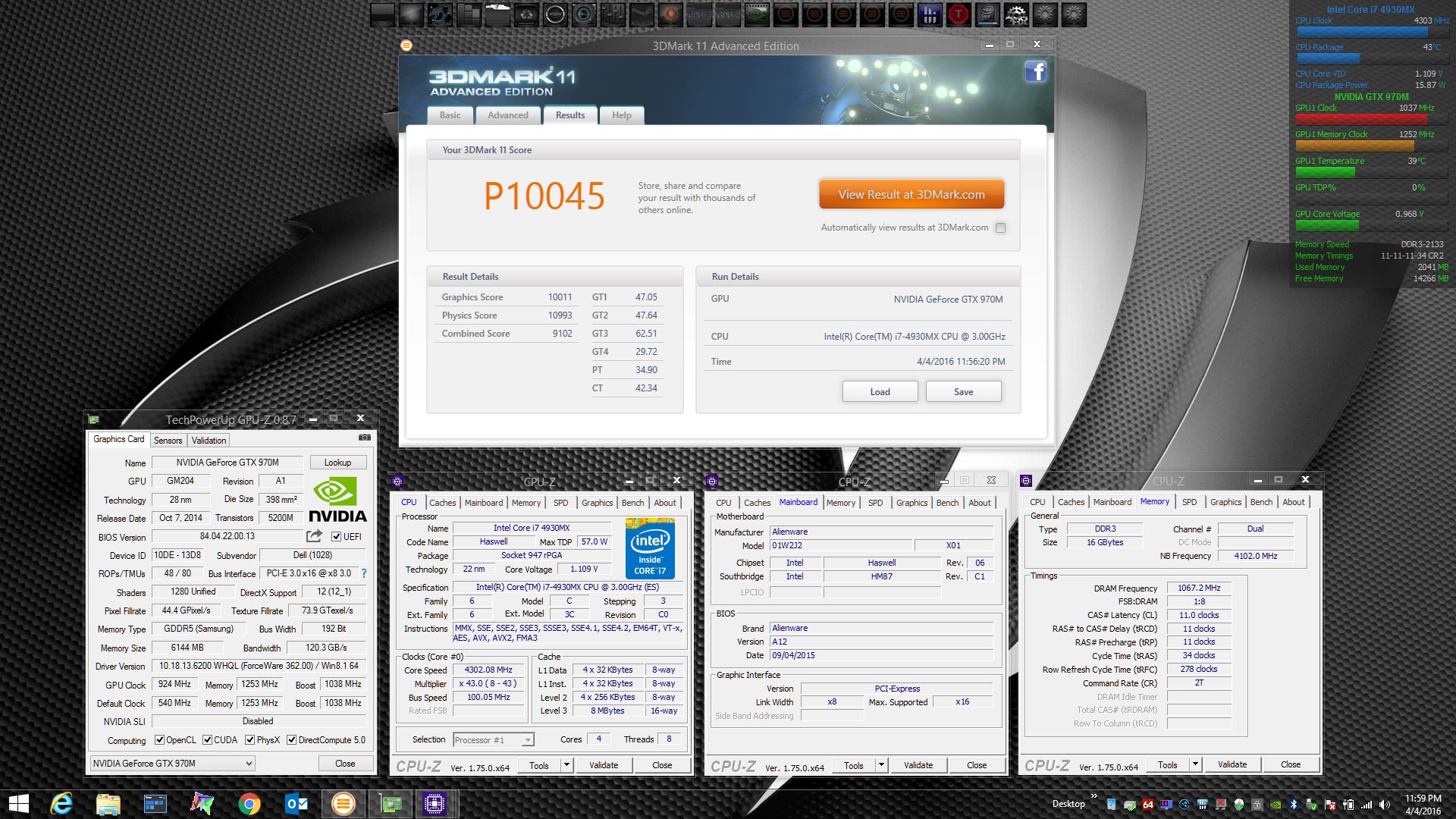1456x819 pixels.
Task: Launch ThrottleStop red T dock icon
Action: point(959,14)
